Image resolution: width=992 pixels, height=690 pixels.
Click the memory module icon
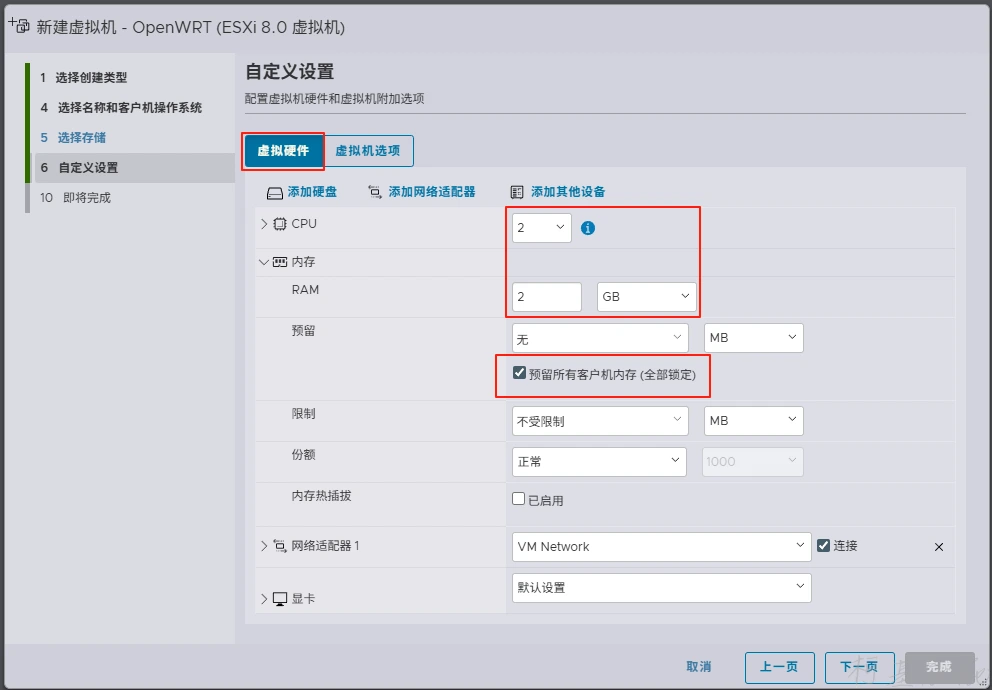click(280, 262)
